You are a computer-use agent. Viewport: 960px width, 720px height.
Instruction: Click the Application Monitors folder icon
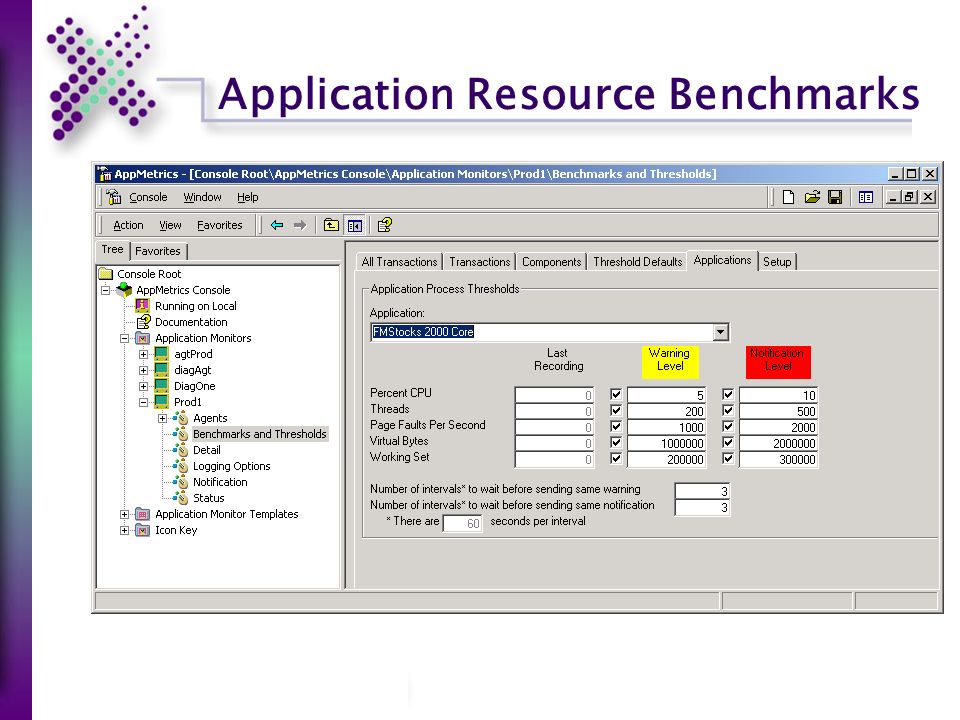pyautogui.click(x=143, y=338)
